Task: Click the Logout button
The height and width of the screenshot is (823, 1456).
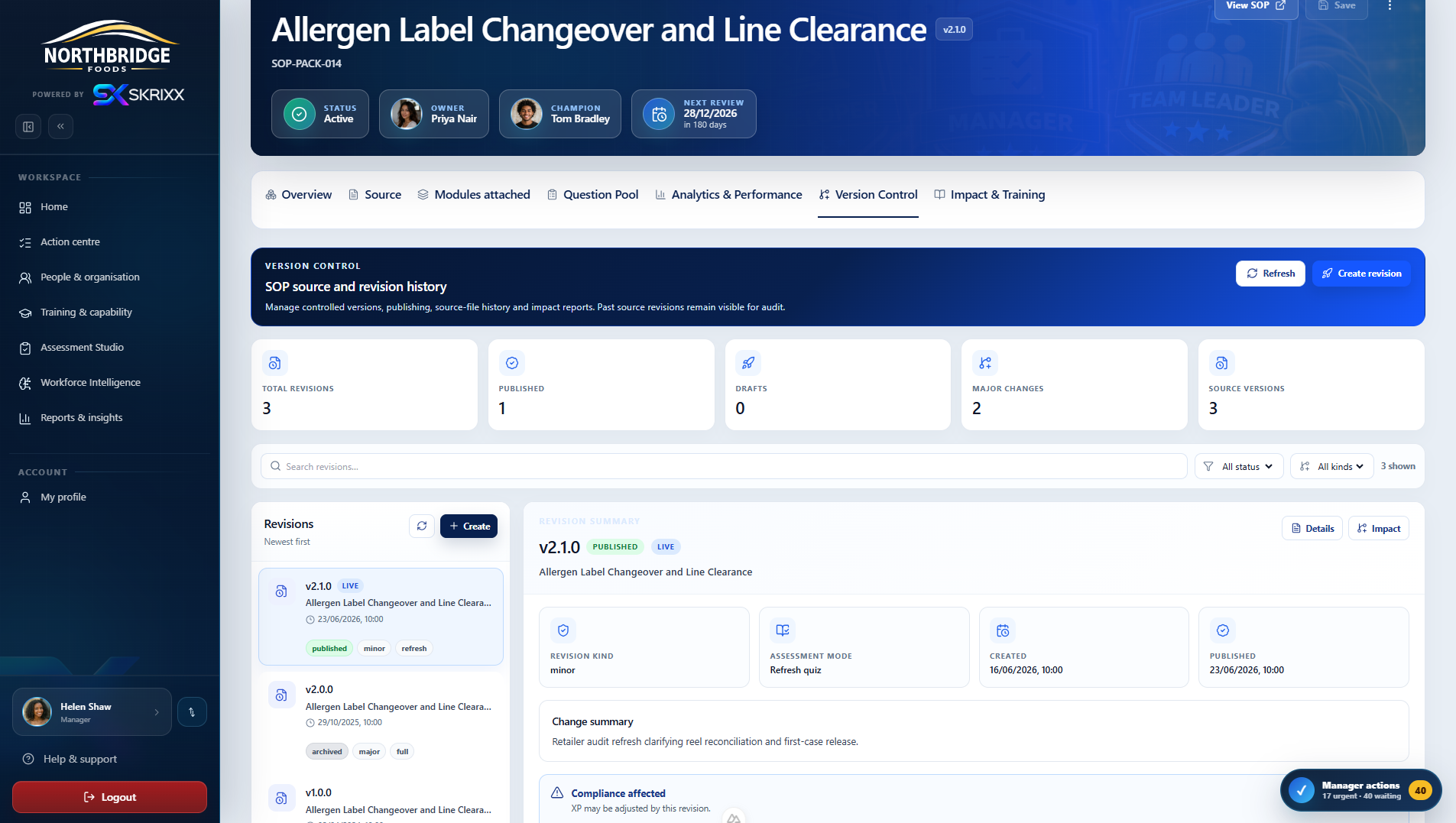Action: tap(109, 797)
